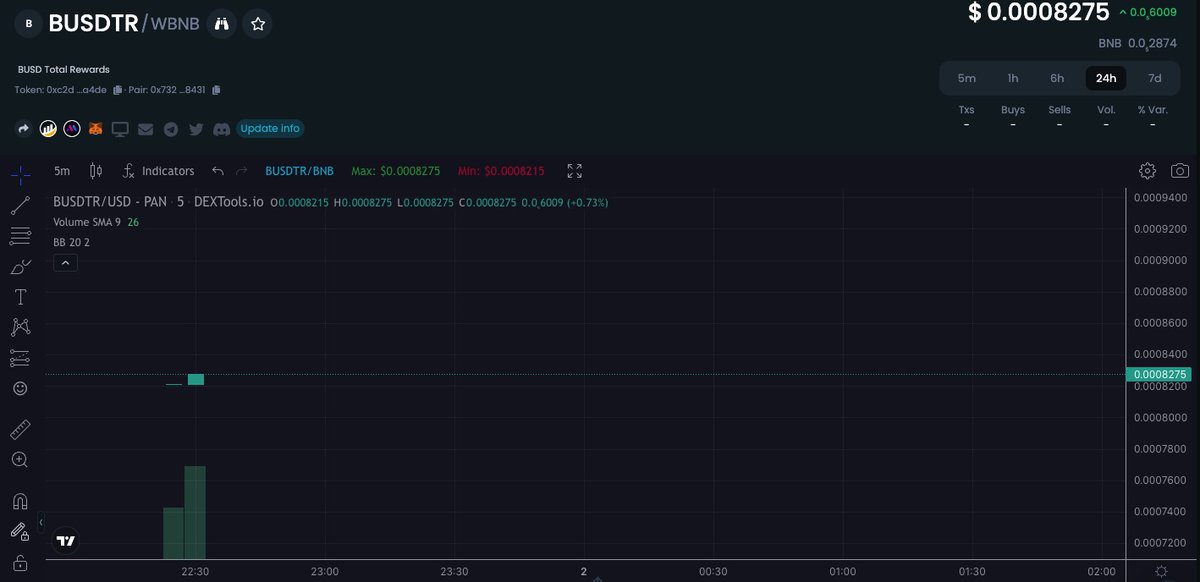Screen dimensions: 1200x582
Task: Click the % Var. stat header
Action: 1152,110
